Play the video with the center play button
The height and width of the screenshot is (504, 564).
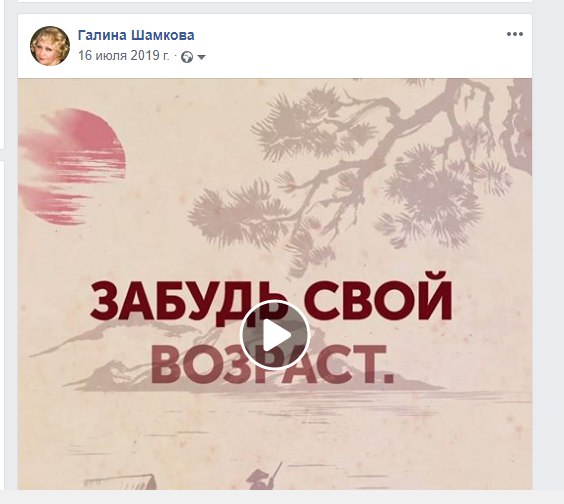tap(275, 335)
